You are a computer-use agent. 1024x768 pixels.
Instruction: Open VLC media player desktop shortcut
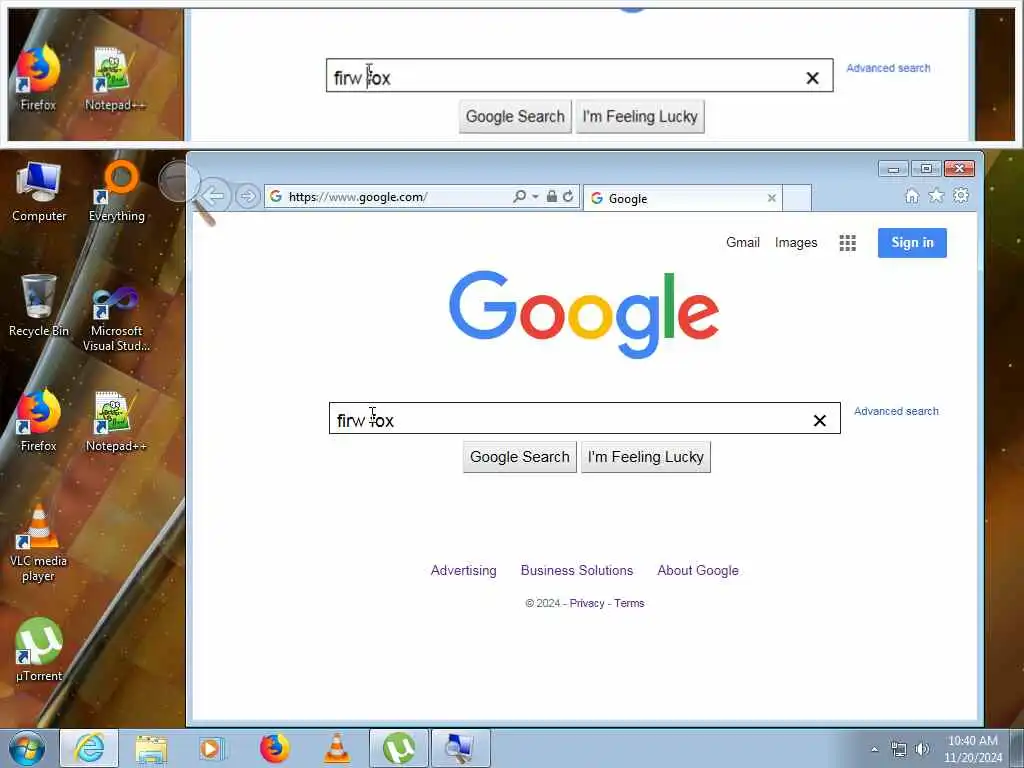[x=38, y=543]
